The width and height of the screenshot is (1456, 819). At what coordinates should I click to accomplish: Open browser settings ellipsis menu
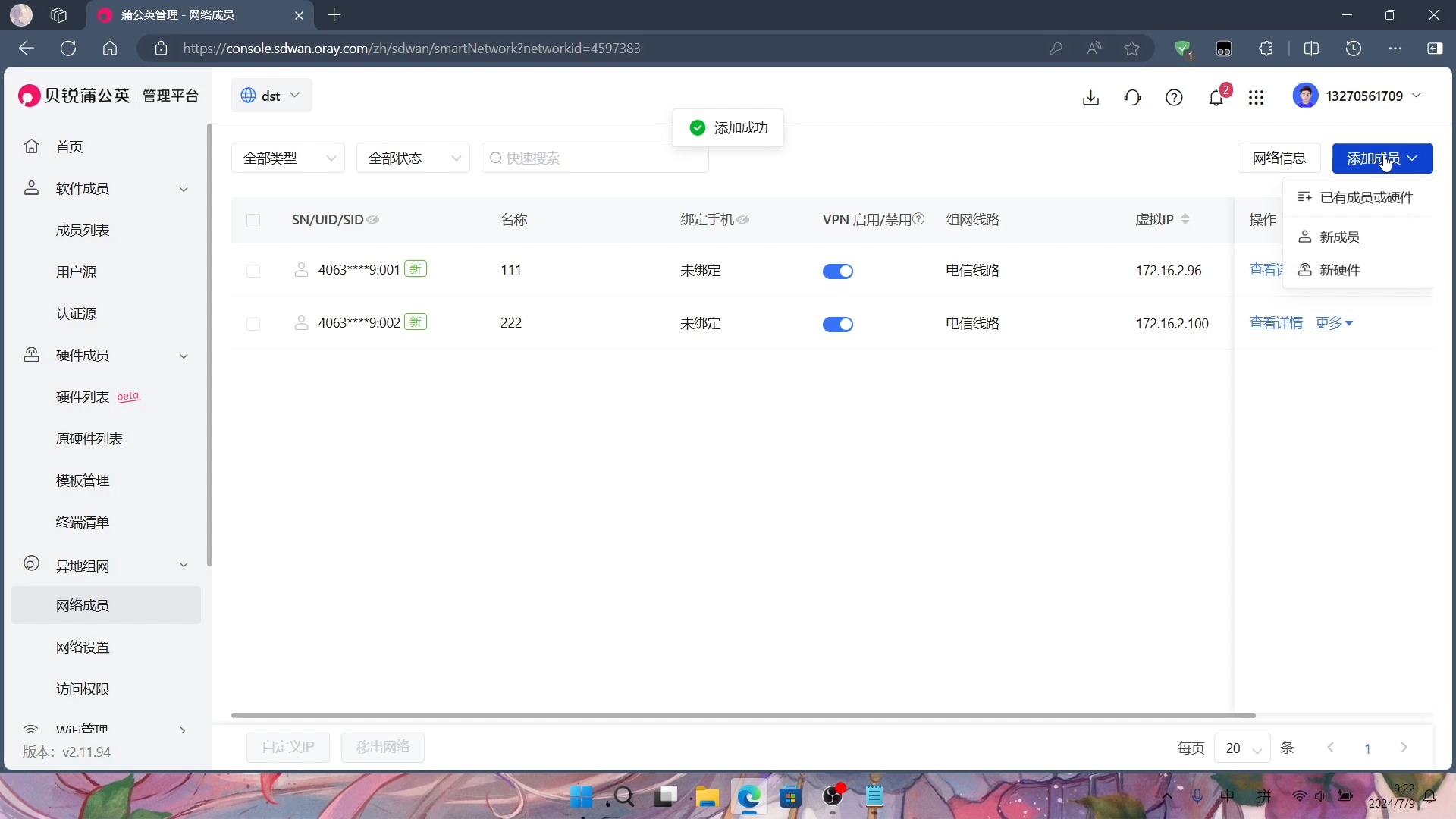pyautogui.click(x=1395, y=49)
